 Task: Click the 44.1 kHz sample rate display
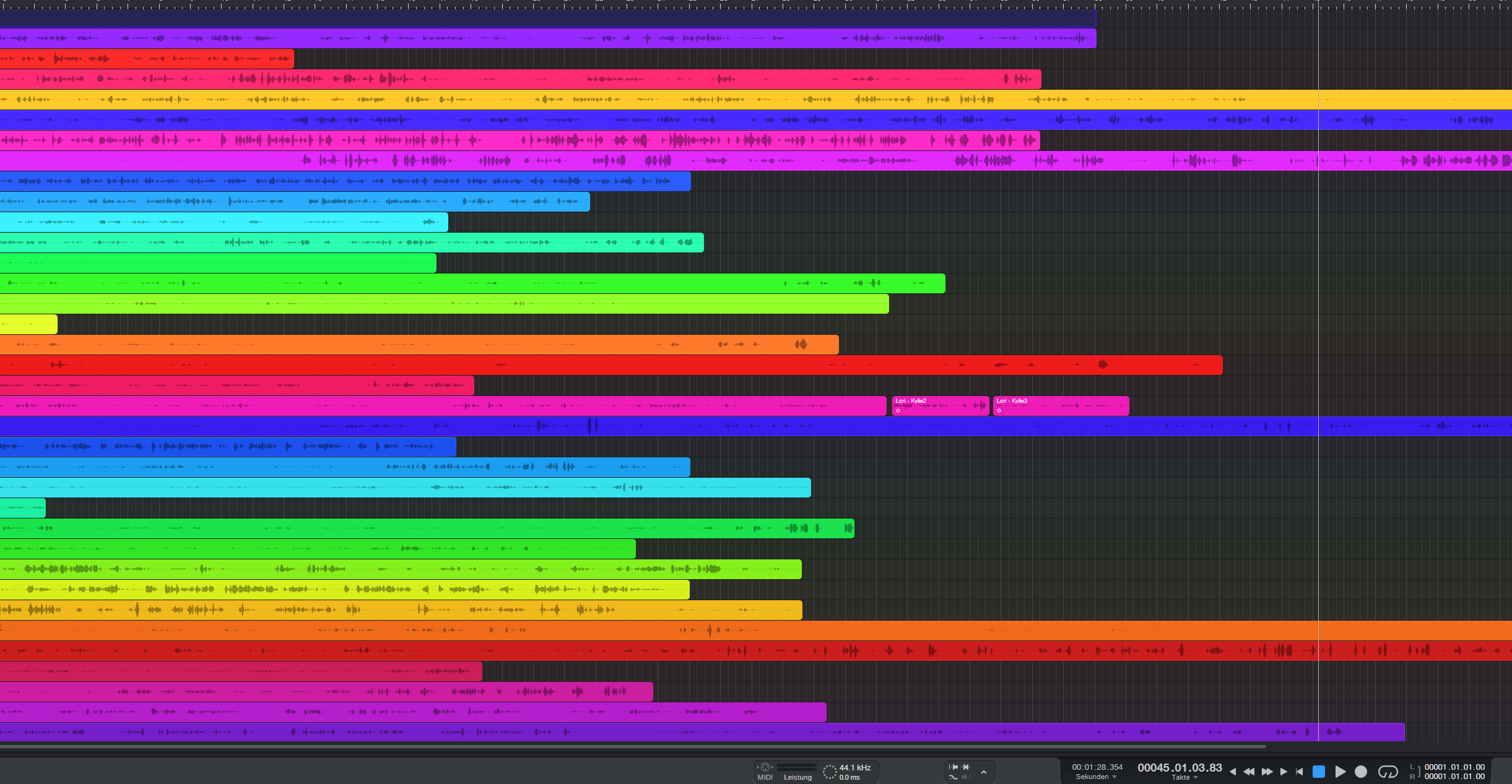(x=854, y=768)
